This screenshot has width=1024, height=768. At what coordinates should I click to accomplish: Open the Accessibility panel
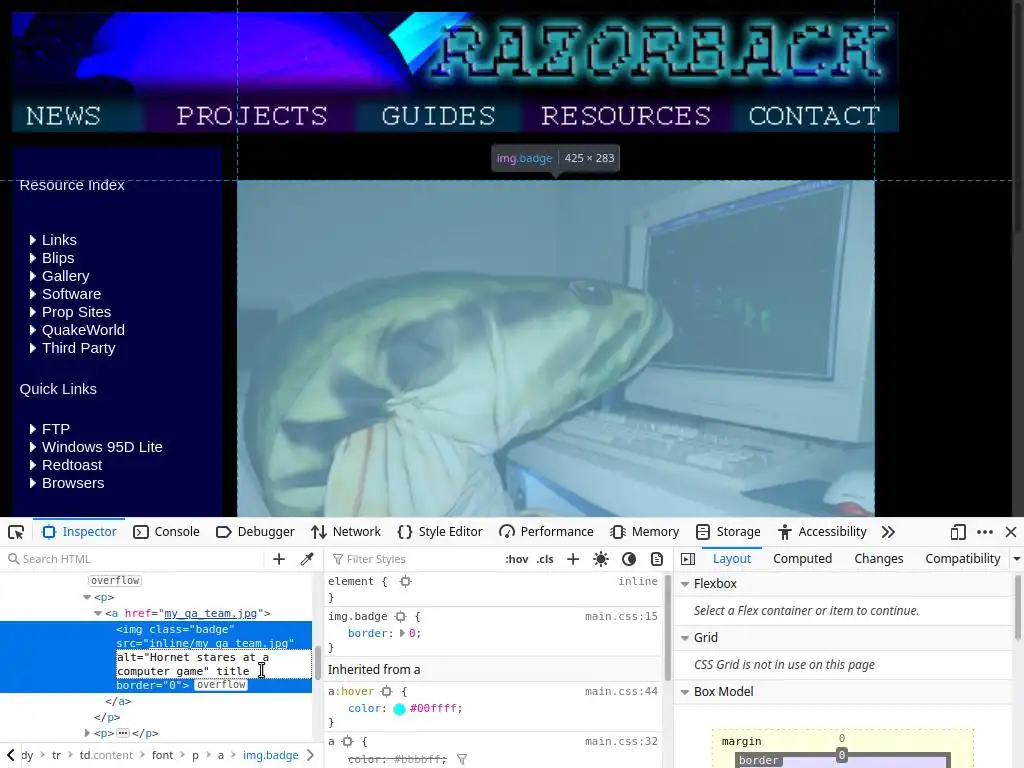click(x=822, y=532)
